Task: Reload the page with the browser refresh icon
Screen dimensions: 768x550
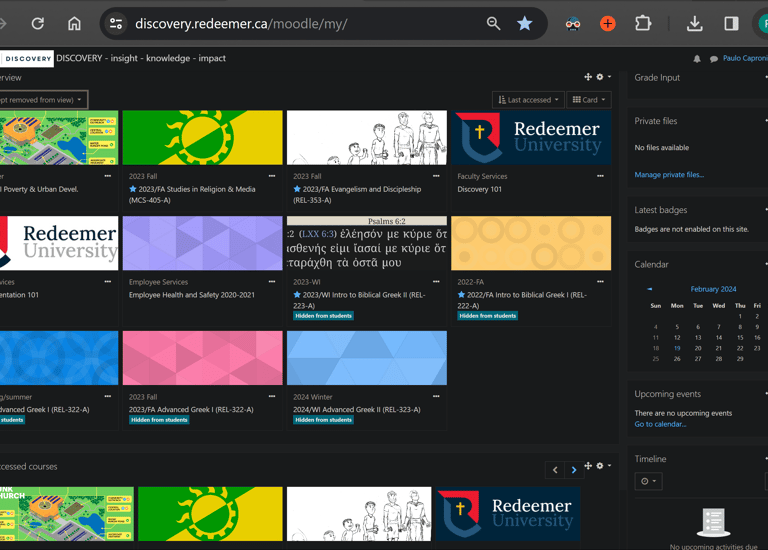Action: pyautogui.click(x=38, y=24)
